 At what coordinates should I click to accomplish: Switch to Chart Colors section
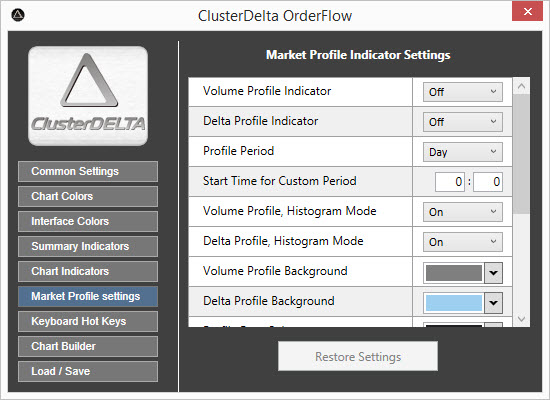tap(88, 196)
